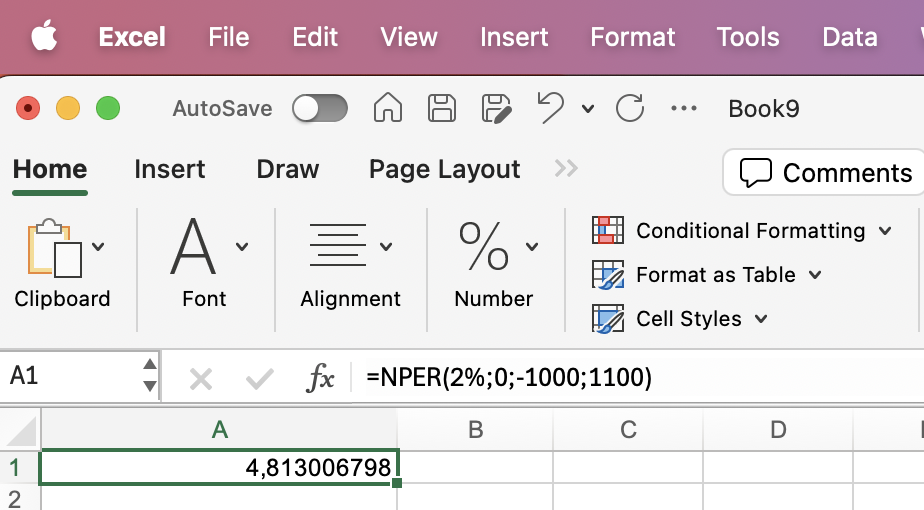
Task: Click the Save floppy disk icon
Action: point(442,108)
